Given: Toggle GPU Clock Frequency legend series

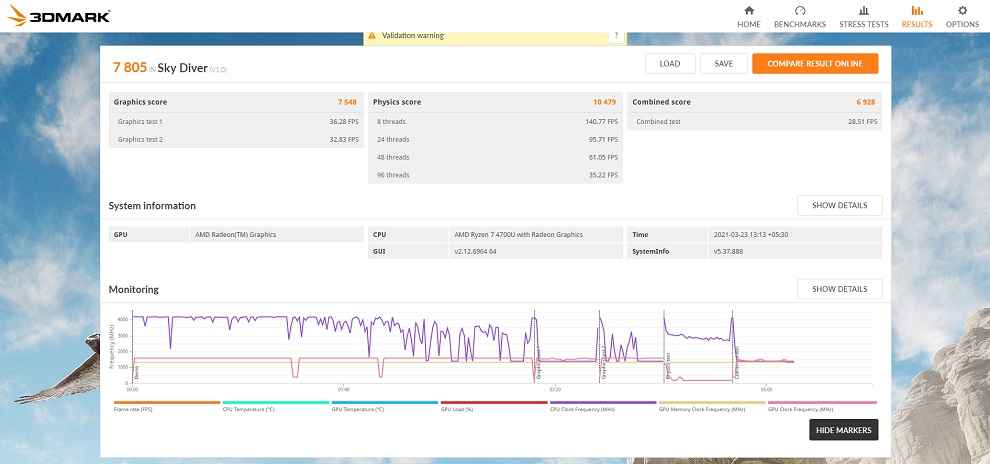Looking at the screenshot, I should (821, 407).
